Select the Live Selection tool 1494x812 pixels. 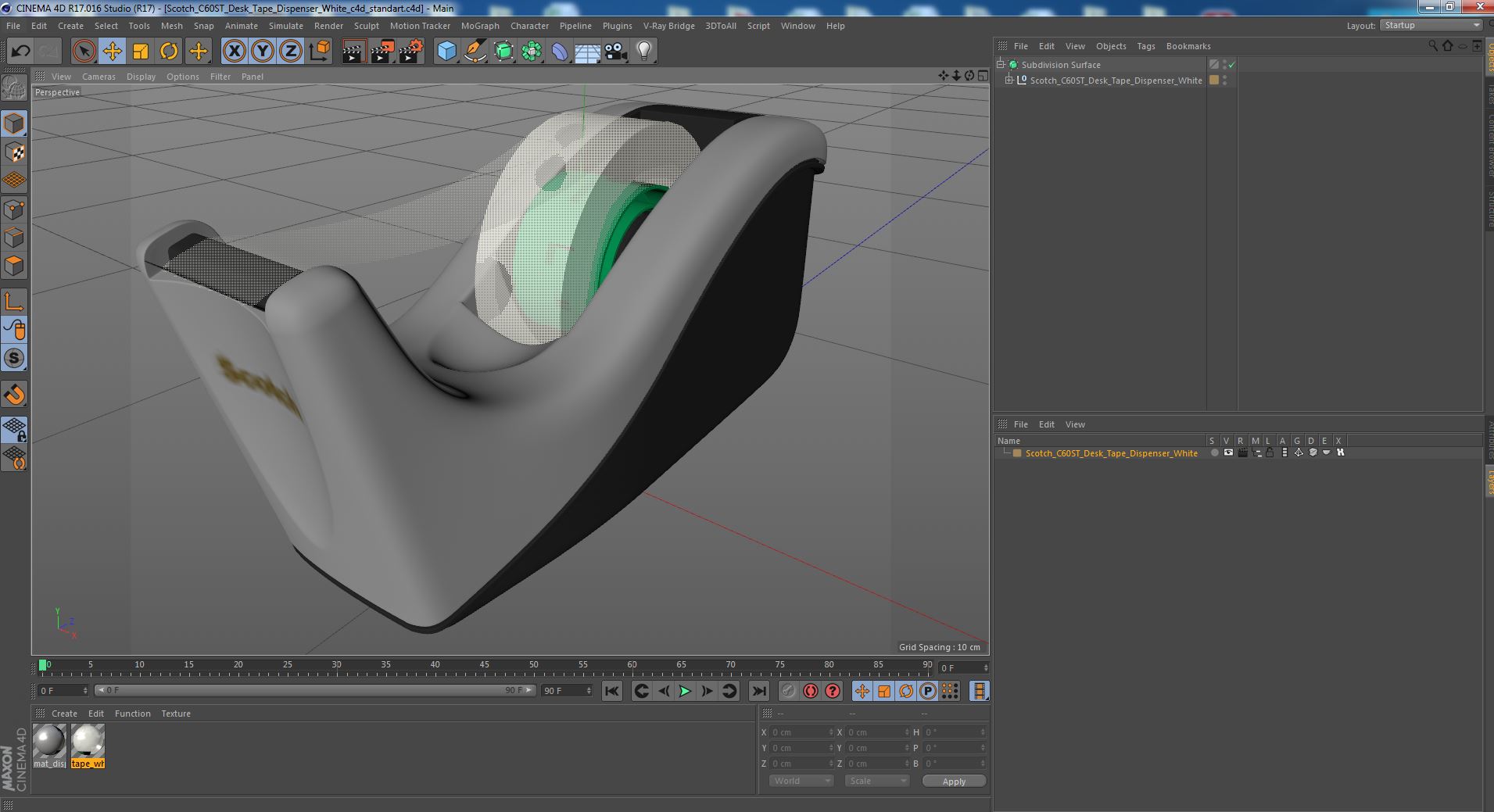click(84, 52)
